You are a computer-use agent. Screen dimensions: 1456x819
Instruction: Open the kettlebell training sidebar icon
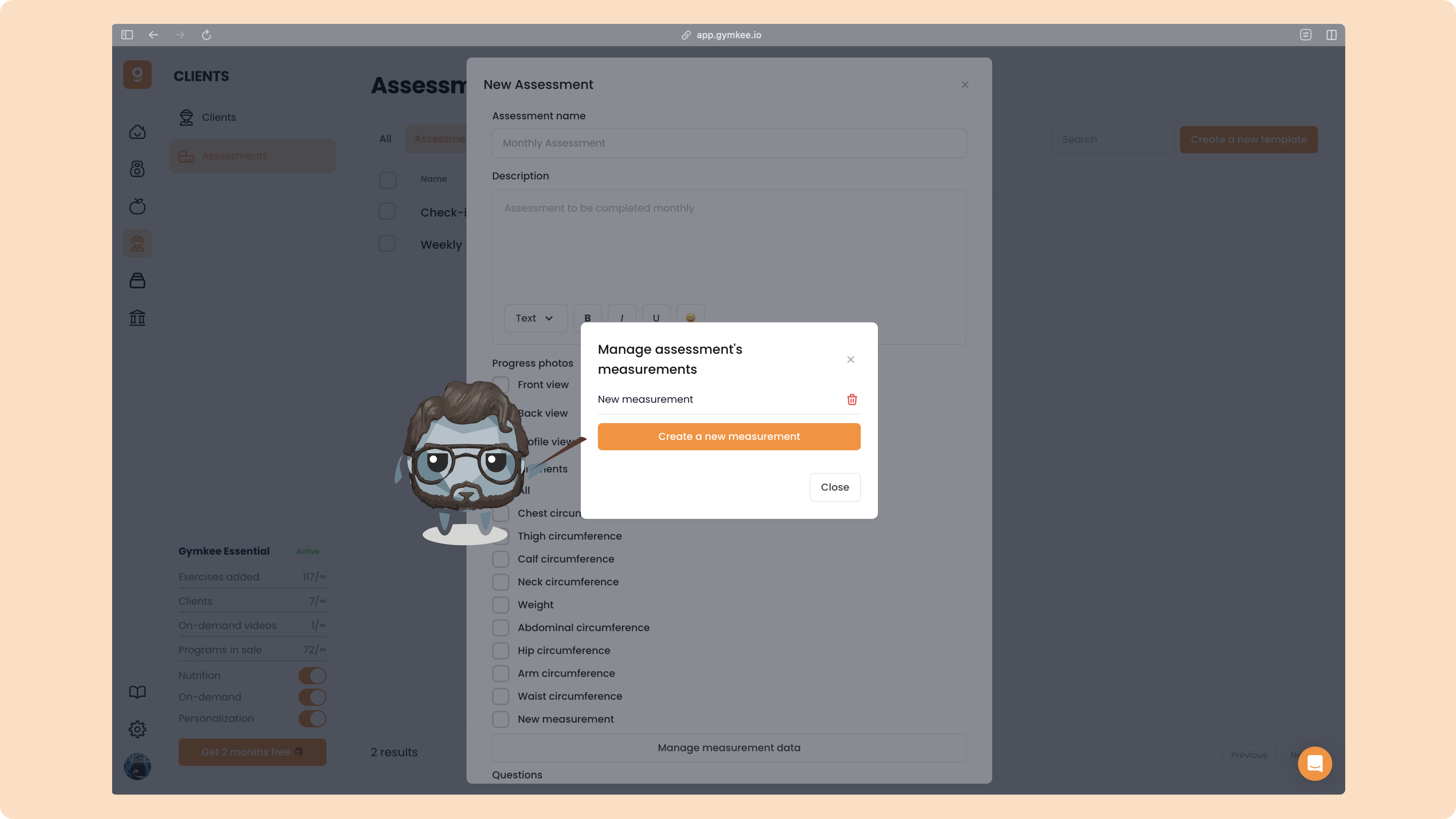click(137, 169)
